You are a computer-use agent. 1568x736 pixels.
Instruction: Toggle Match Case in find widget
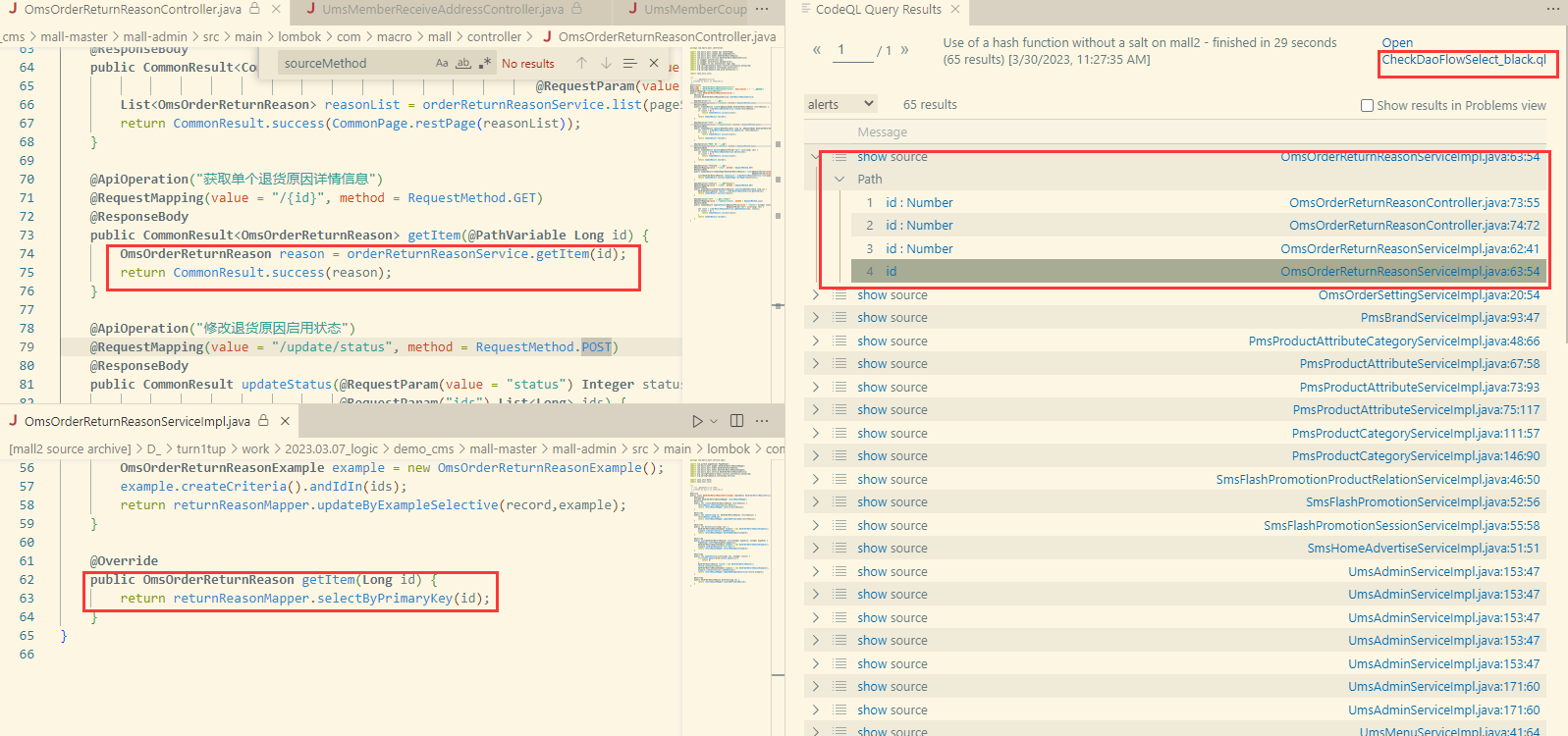442,64
